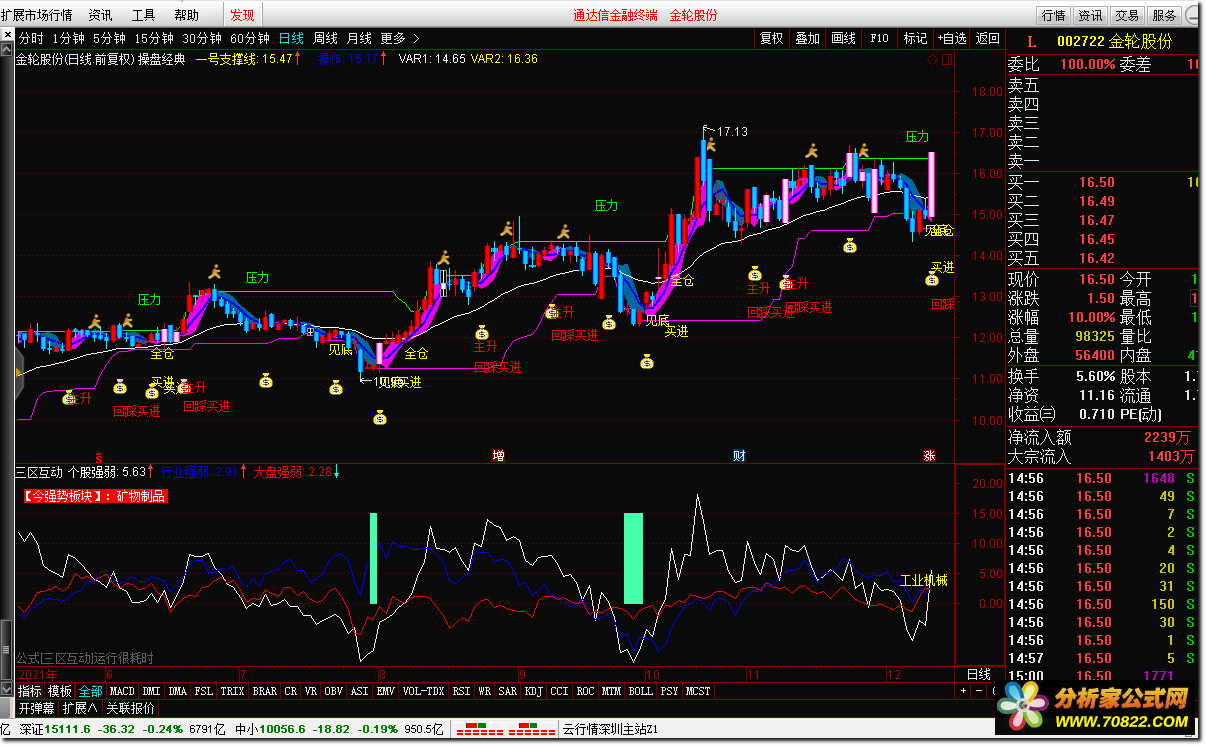Viewport: 1207px width, 746px height.
Task: Open the 帮助 menu
Action: [186, 15]
